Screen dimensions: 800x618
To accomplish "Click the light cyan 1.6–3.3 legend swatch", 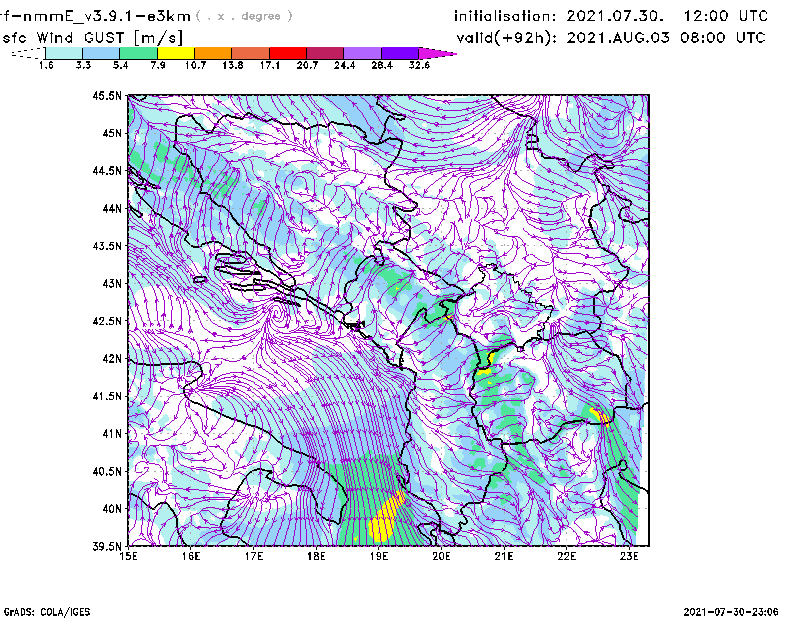I will [x=64, y=53].
